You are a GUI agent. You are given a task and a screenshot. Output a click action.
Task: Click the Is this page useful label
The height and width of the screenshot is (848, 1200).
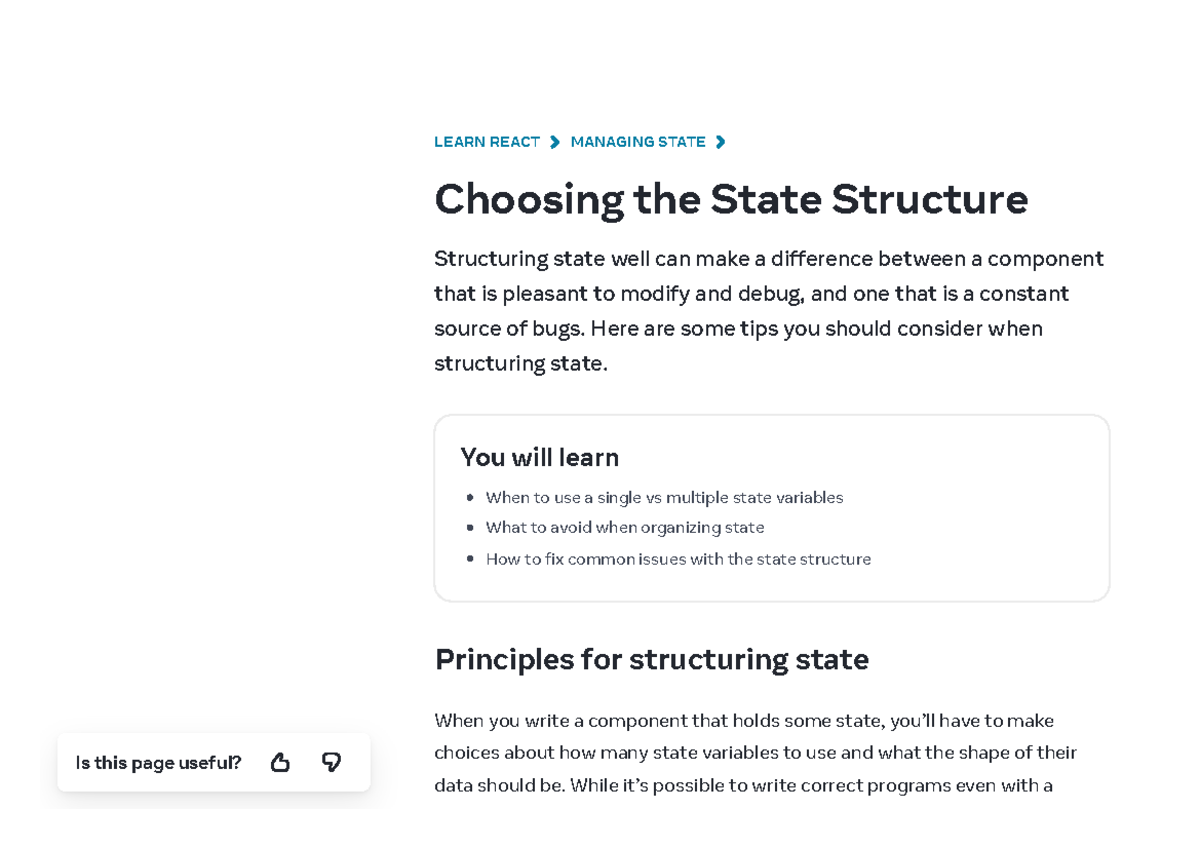pos(157,762)
